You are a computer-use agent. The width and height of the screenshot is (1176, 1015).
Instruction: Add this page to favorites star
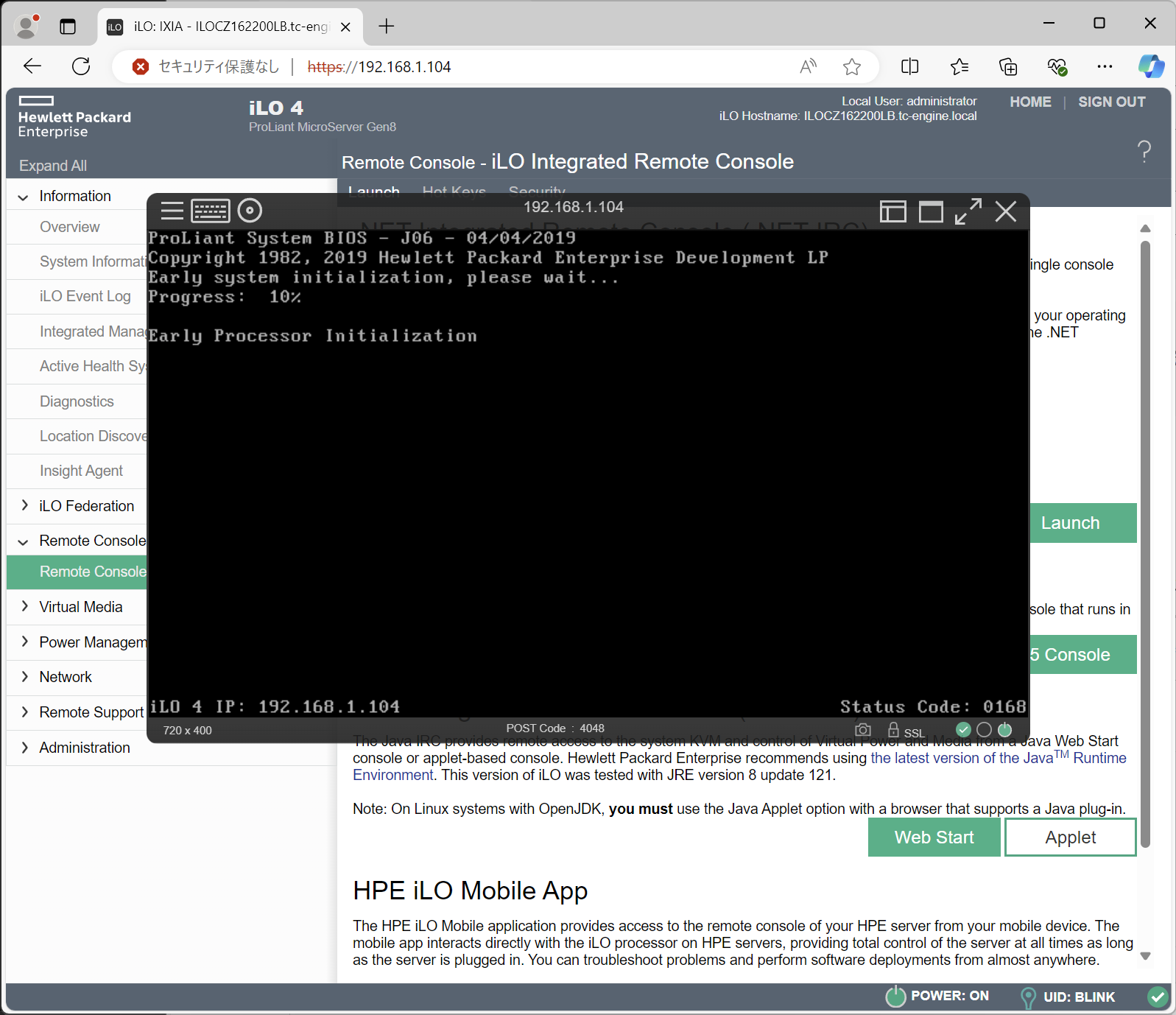tap(852, 67)
